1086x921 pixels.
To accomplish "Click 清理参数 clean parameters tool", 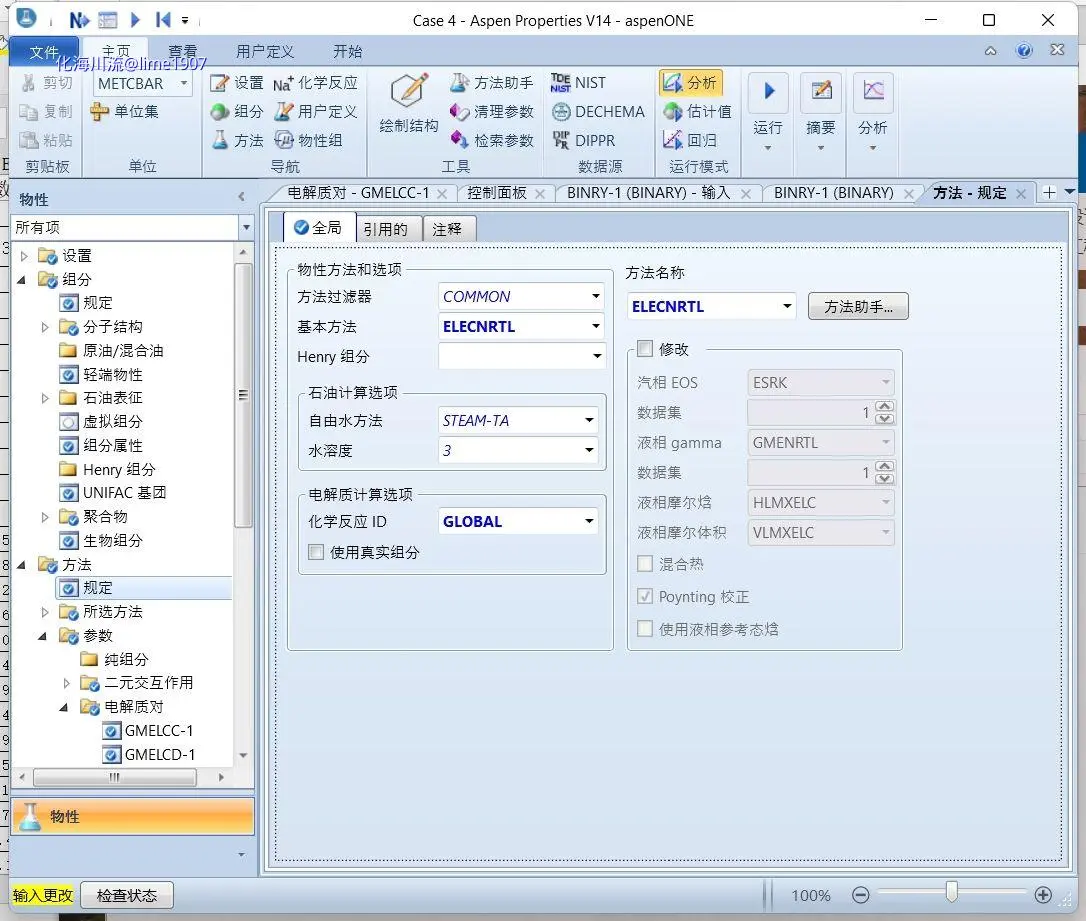I will [492, 111].
